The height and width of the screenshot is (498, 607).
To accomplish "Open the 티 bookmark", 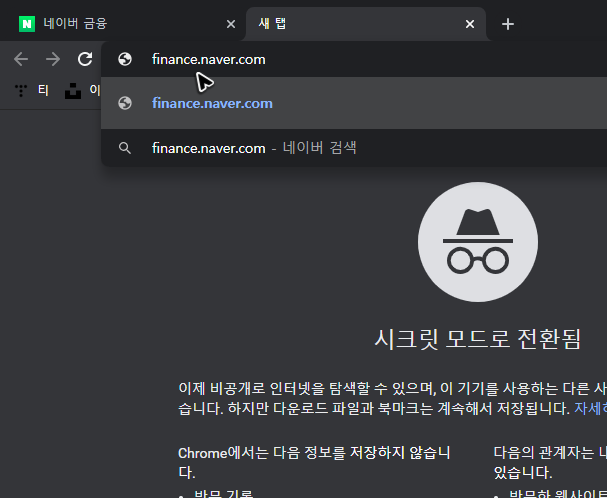I will point(32,91).
